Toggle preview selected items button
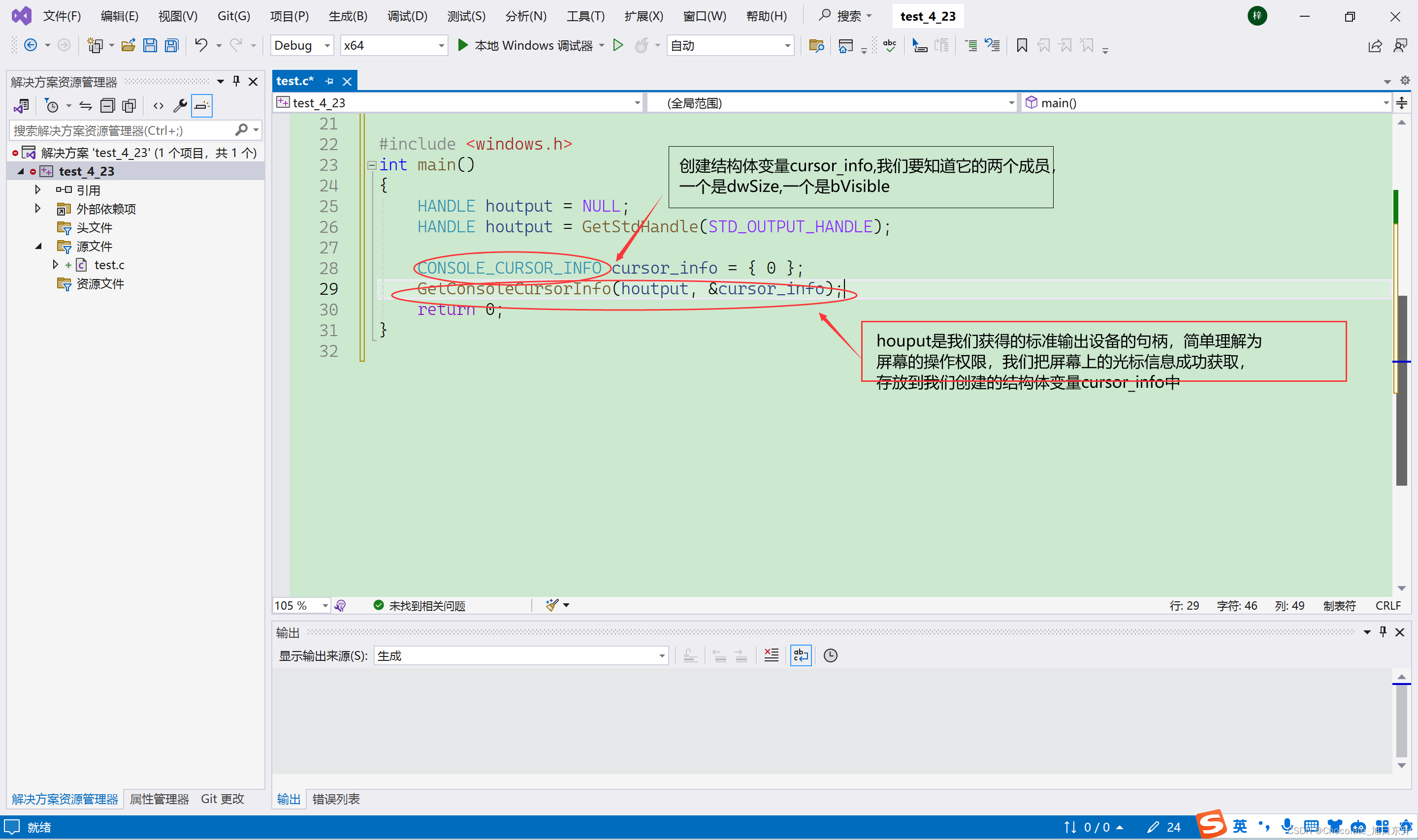The width and height of the screenshot is (1418, 840). pyautogui.click(x=201, y=106)
